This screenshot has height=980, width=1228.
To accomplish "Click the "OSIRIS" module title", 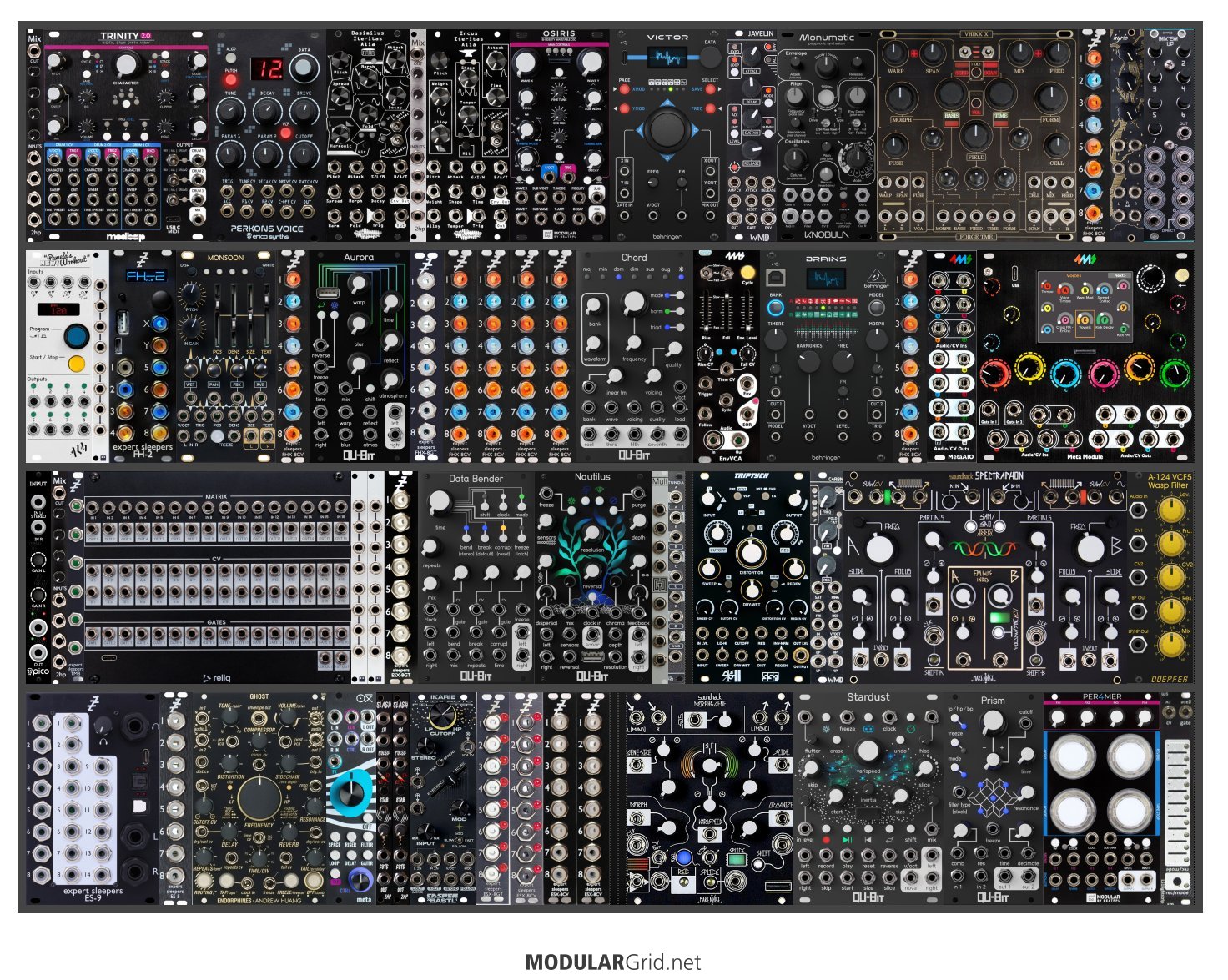I will point(559,34).
